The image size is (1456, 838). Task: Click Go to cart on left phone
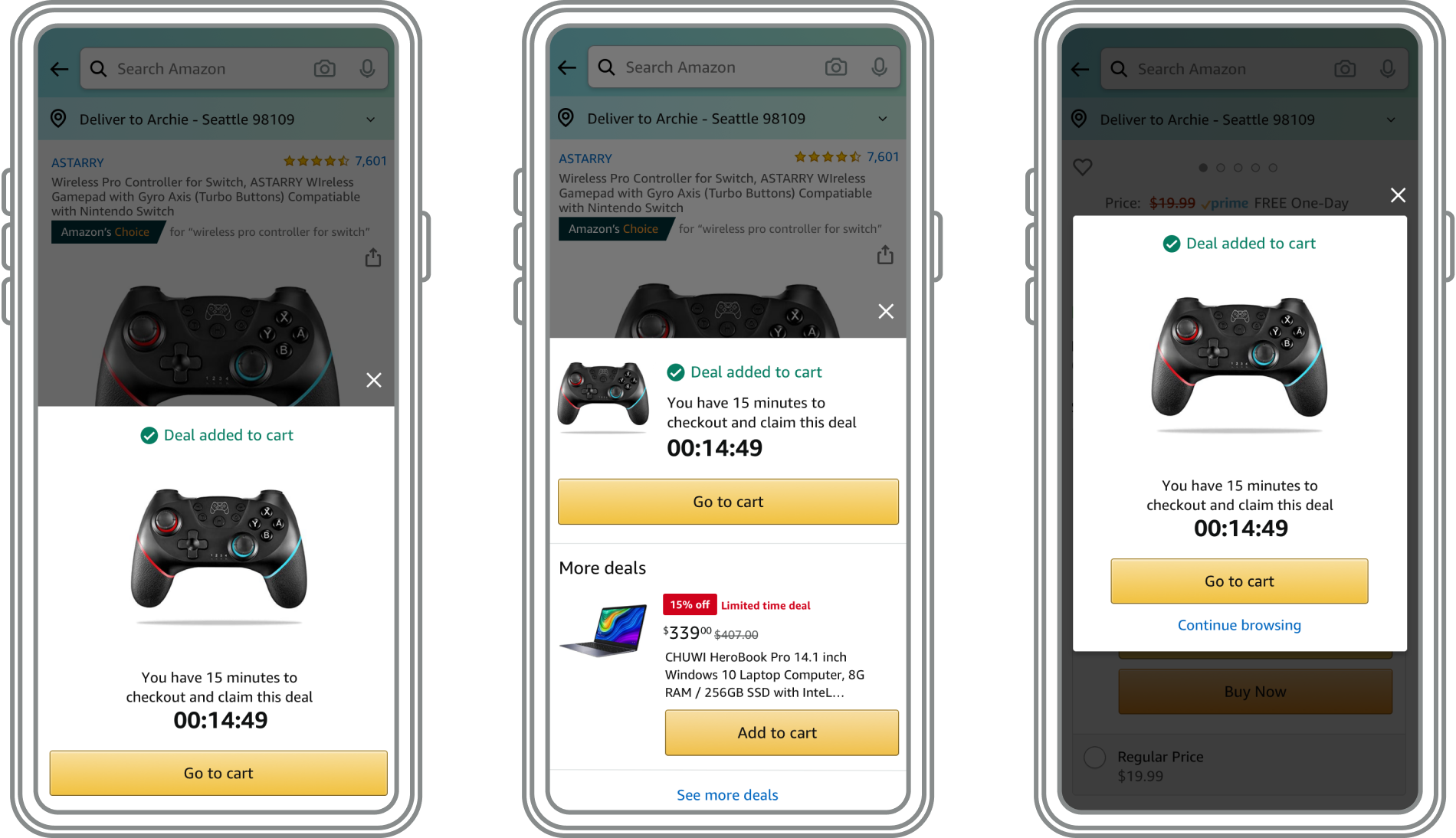pyautogui.click(x=218, y=773)
